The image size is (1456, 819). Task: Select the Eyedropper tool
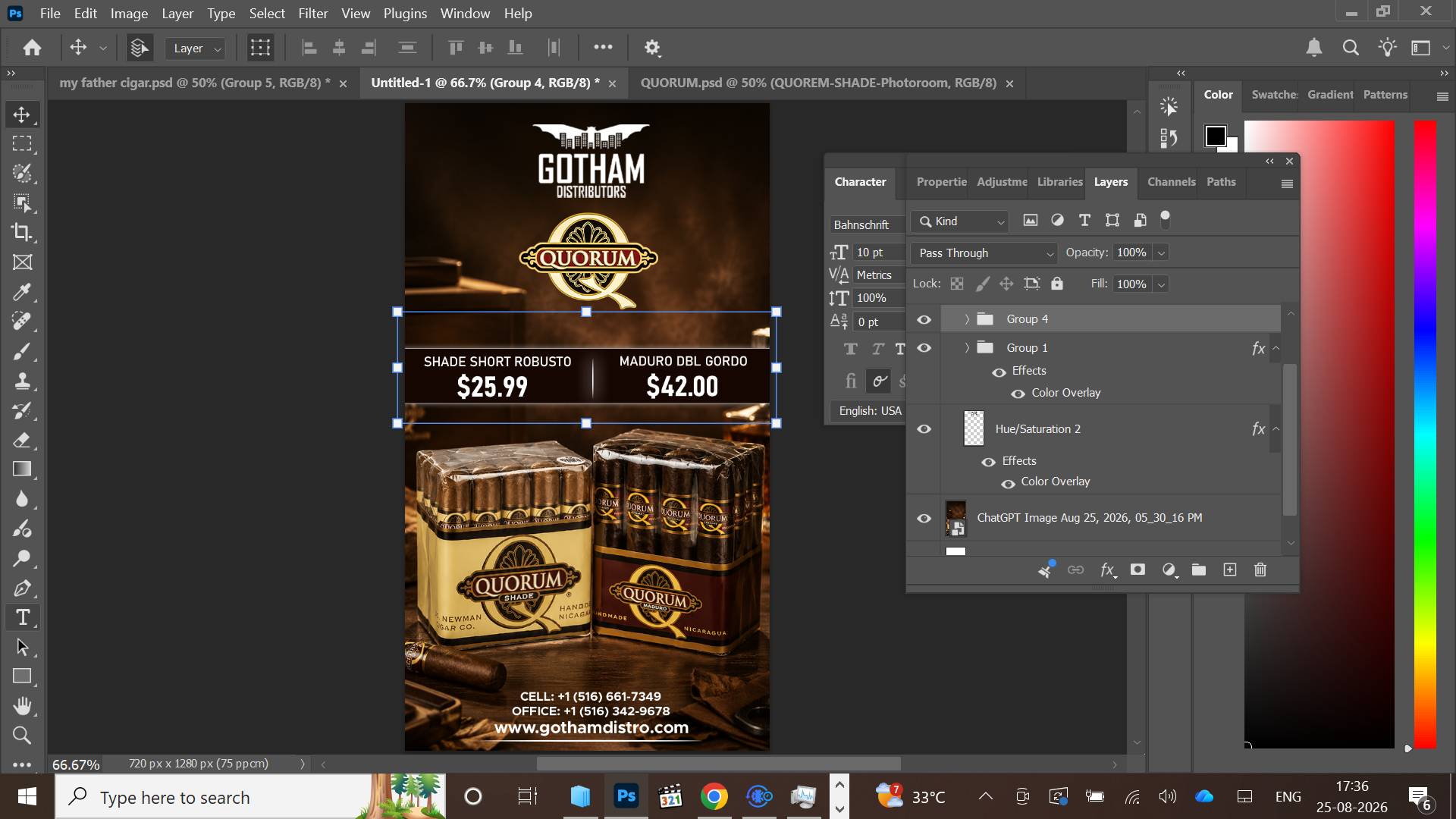22,292
